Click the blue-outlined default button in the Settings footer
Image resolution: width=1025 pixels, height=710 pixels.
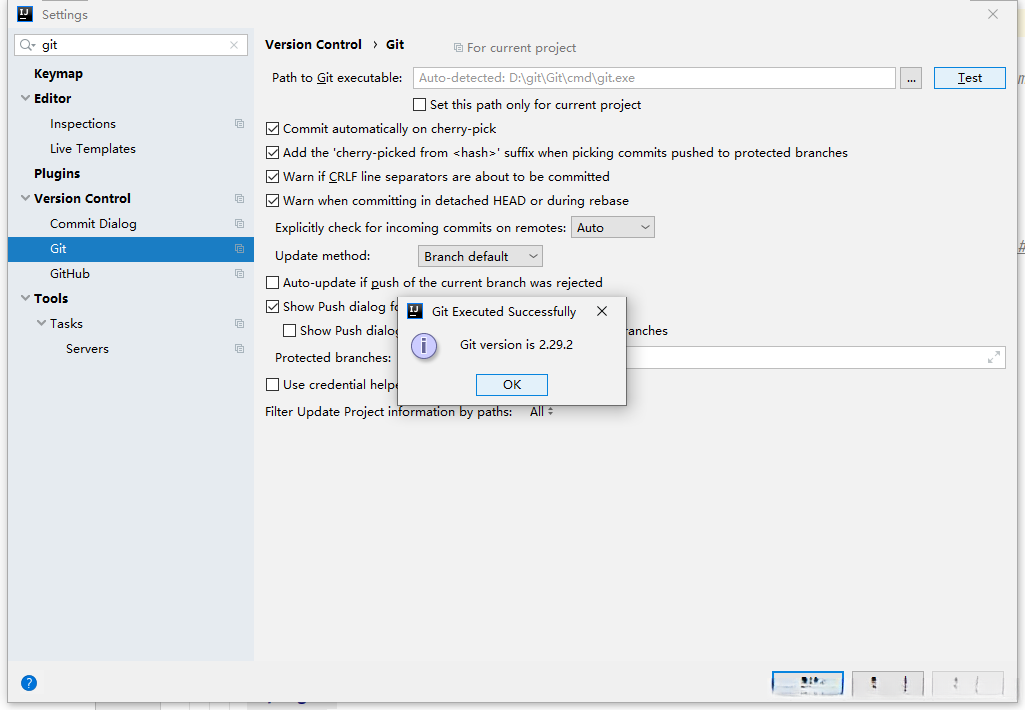807,683
